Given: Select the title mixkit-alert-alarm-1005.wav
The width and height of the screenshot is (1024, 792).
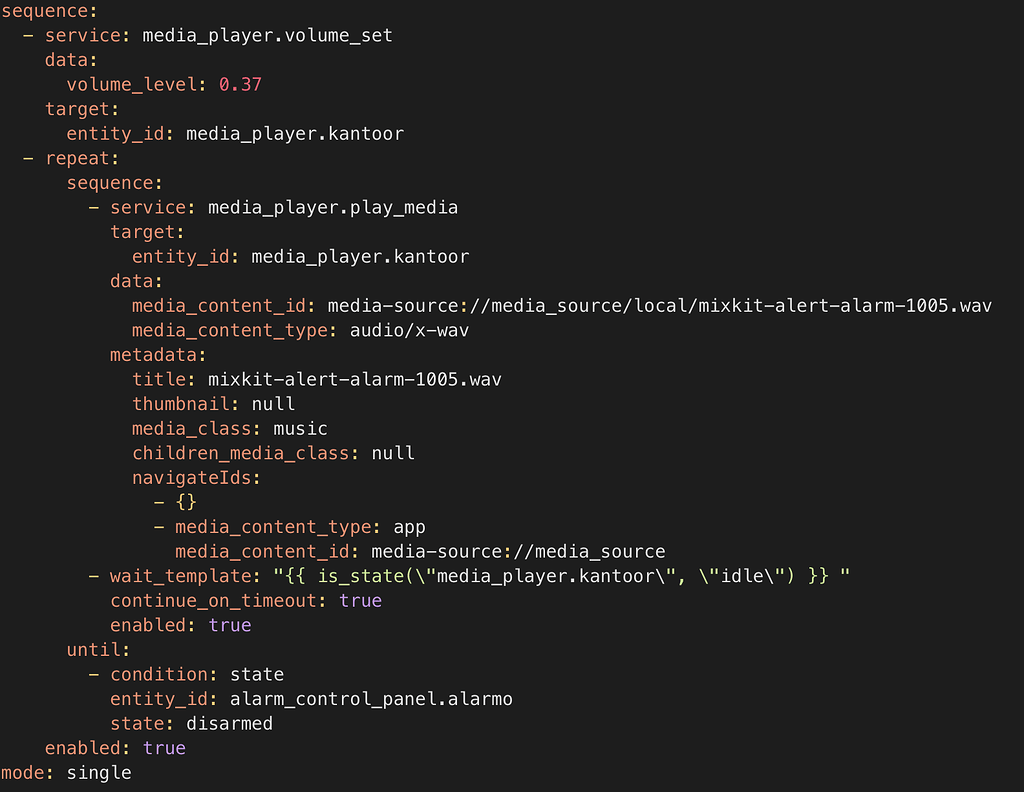Looking at the screenshot, I should (x=354, y=379).
